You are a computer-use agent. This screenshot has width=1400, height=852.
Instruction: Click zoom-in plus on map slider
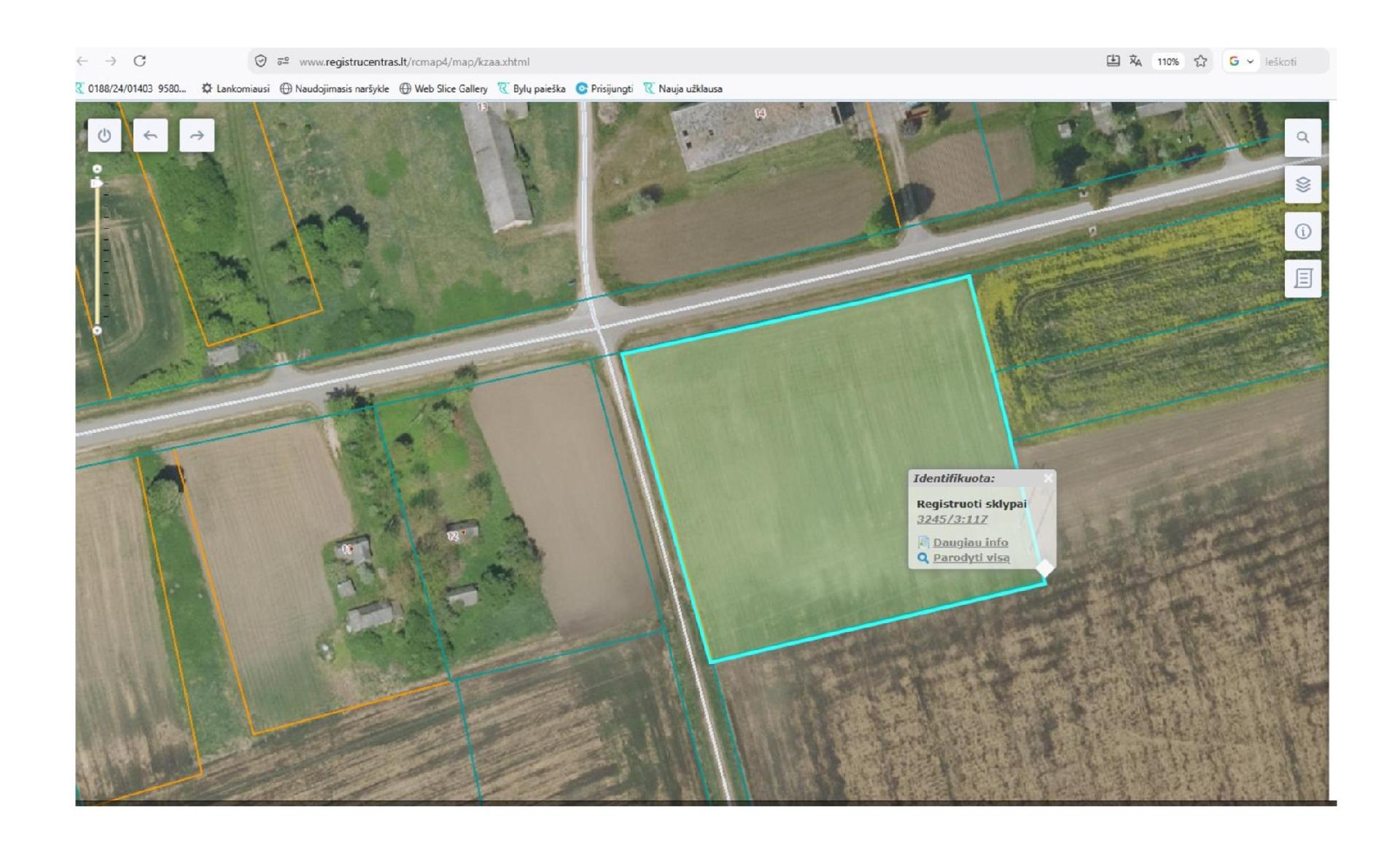(97, 169)
